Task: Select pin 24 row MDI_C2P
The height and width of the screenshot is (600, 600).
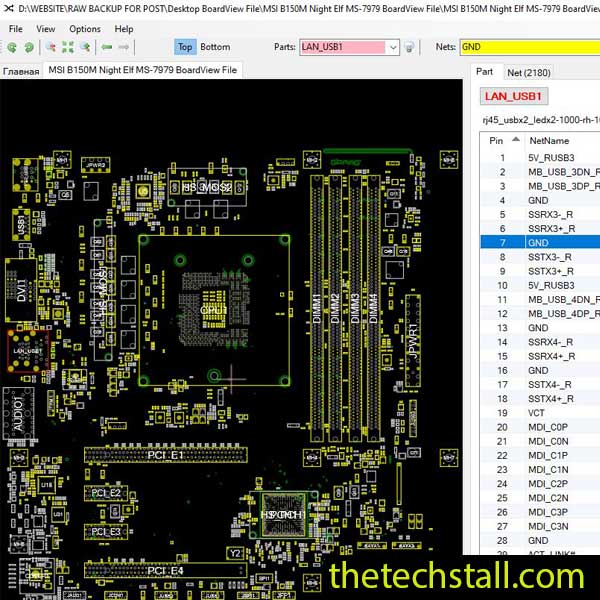Action: (x=540, y=483)
